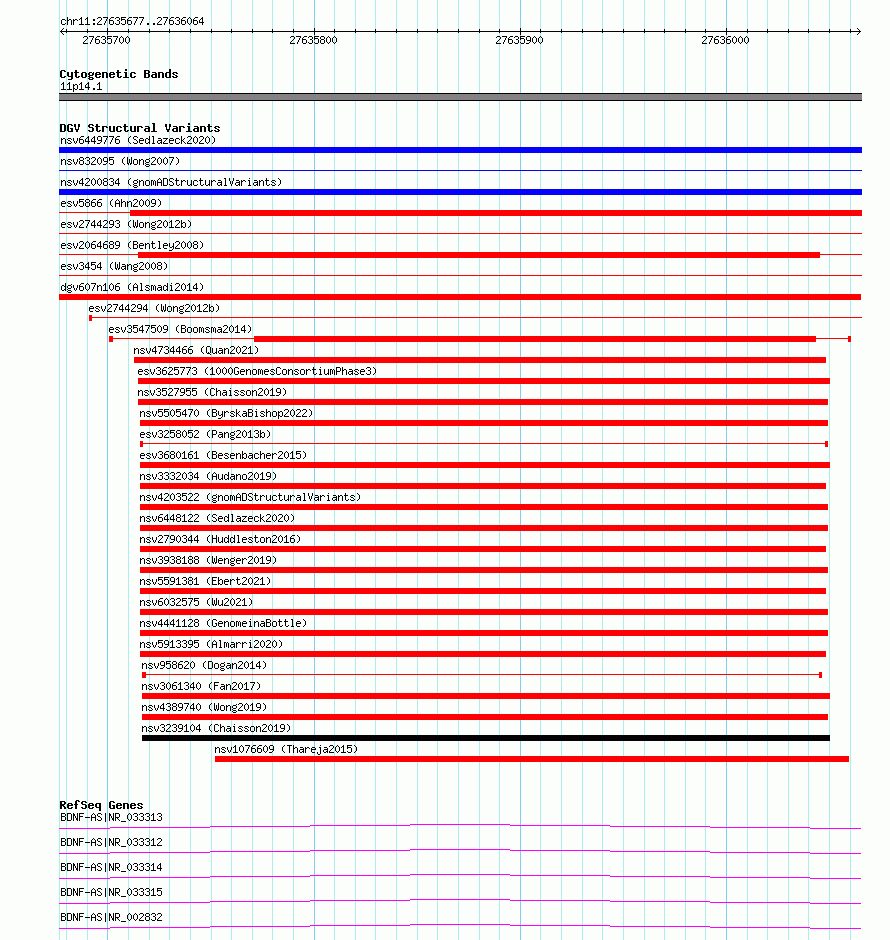
Task: Select nsv4441128 (GenomeinaBottle) label
Action: pyautogui.click(x=223, y=623)
